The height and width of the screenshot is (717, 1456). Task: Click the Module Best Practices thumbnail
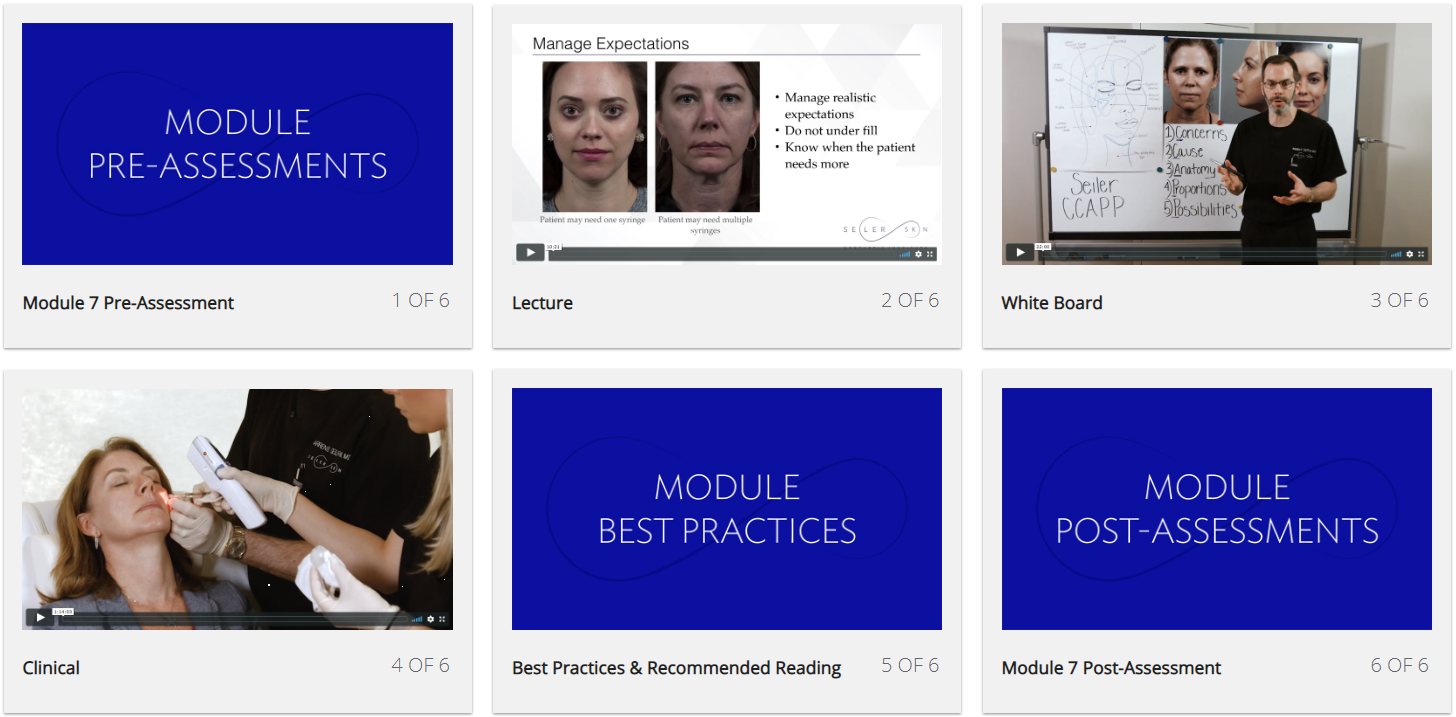727,509
